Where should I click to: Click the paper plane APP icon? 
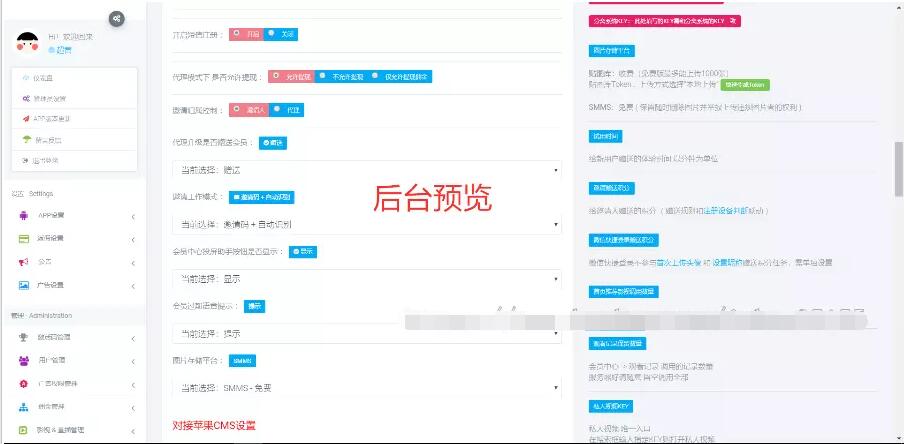point(25,118)
